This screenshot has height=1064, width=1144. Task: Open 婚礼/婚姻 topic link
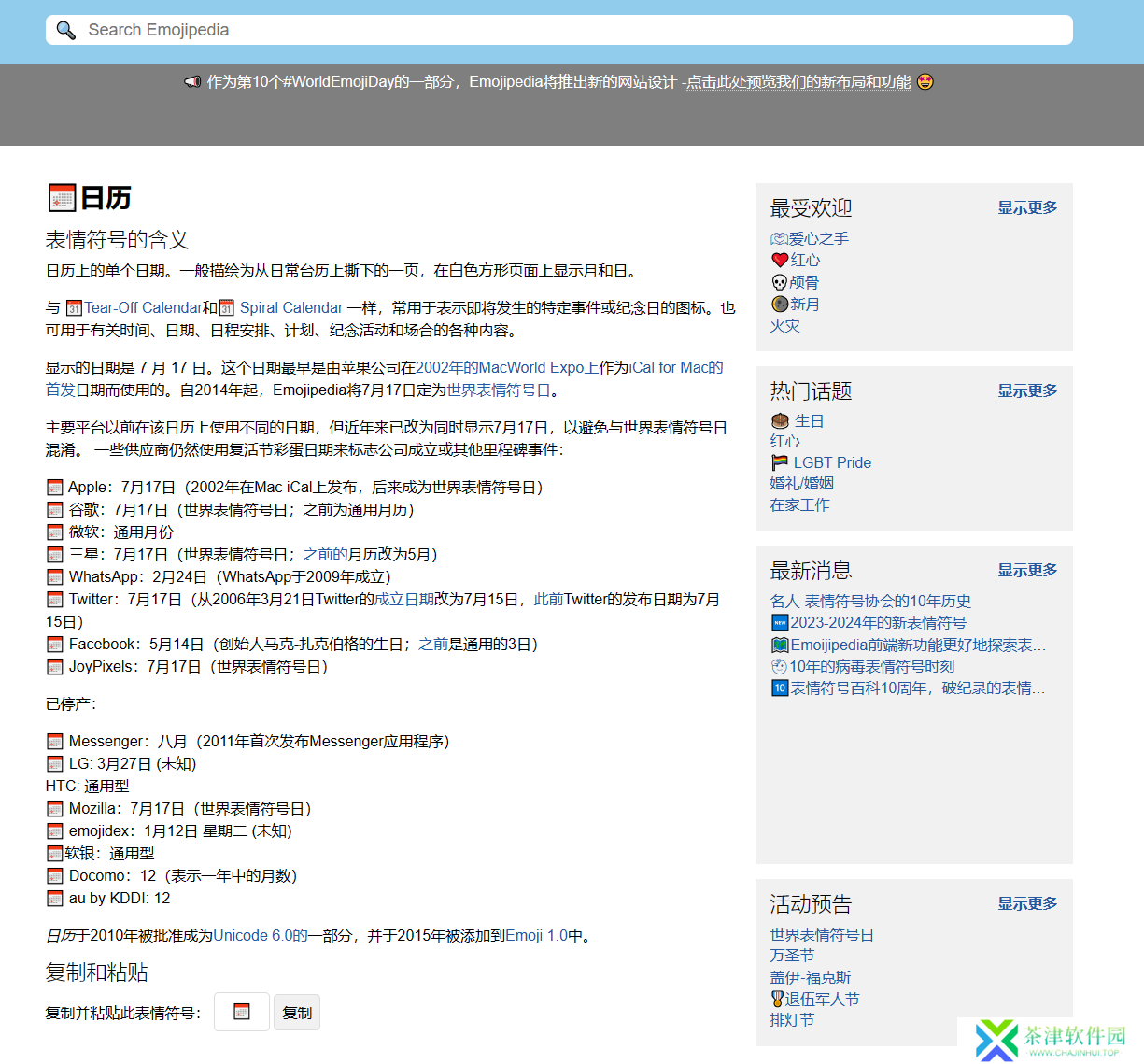(802, 484)
